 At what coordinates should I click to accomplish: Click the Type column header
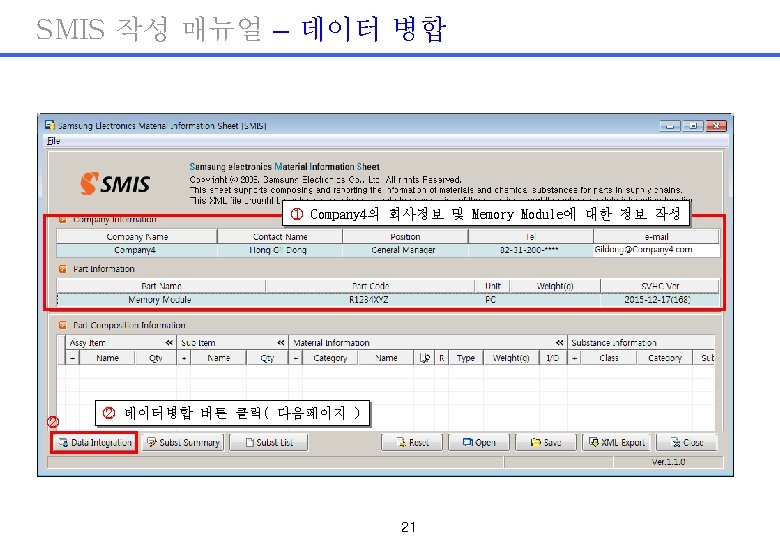(466, 358)
